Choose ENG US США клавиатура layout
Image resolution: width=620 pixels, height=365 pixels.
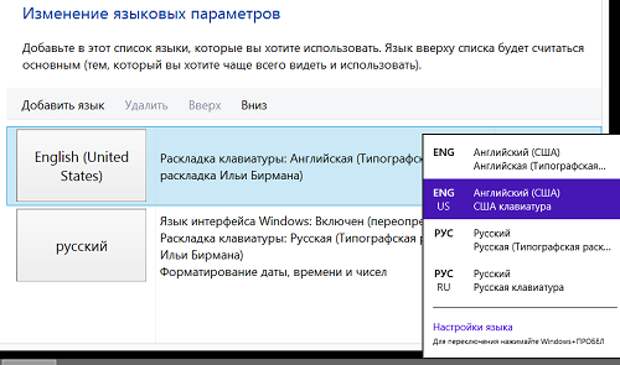pos(522,199)
